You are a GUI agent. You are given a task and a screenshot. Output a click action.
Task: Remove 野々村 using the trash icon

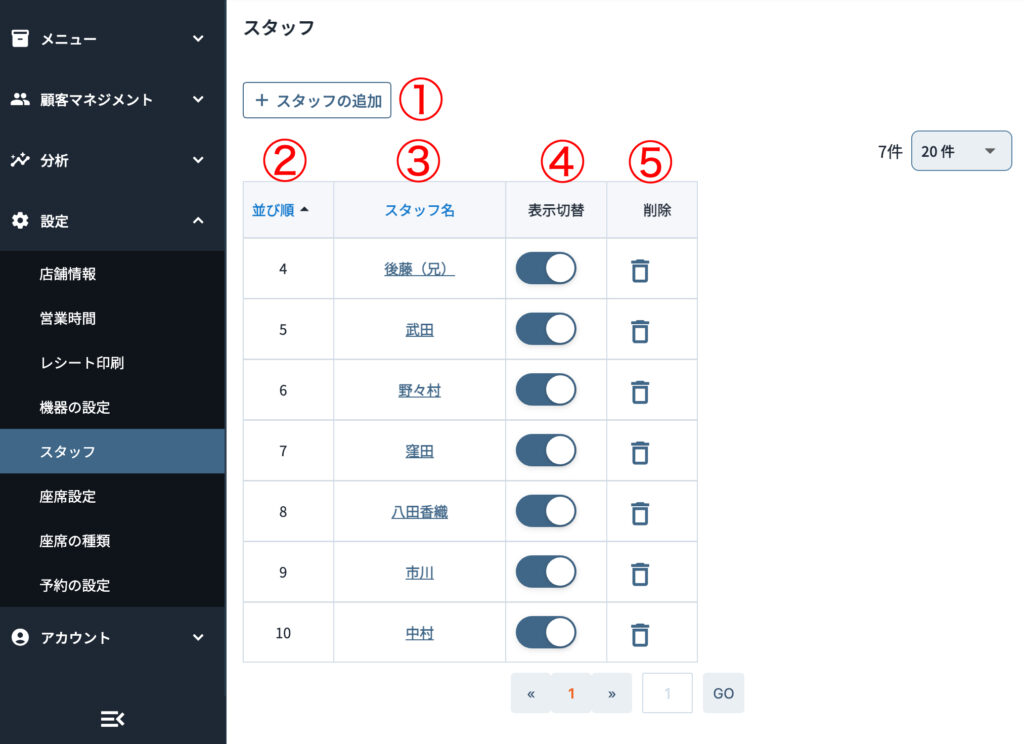point(640,391)
